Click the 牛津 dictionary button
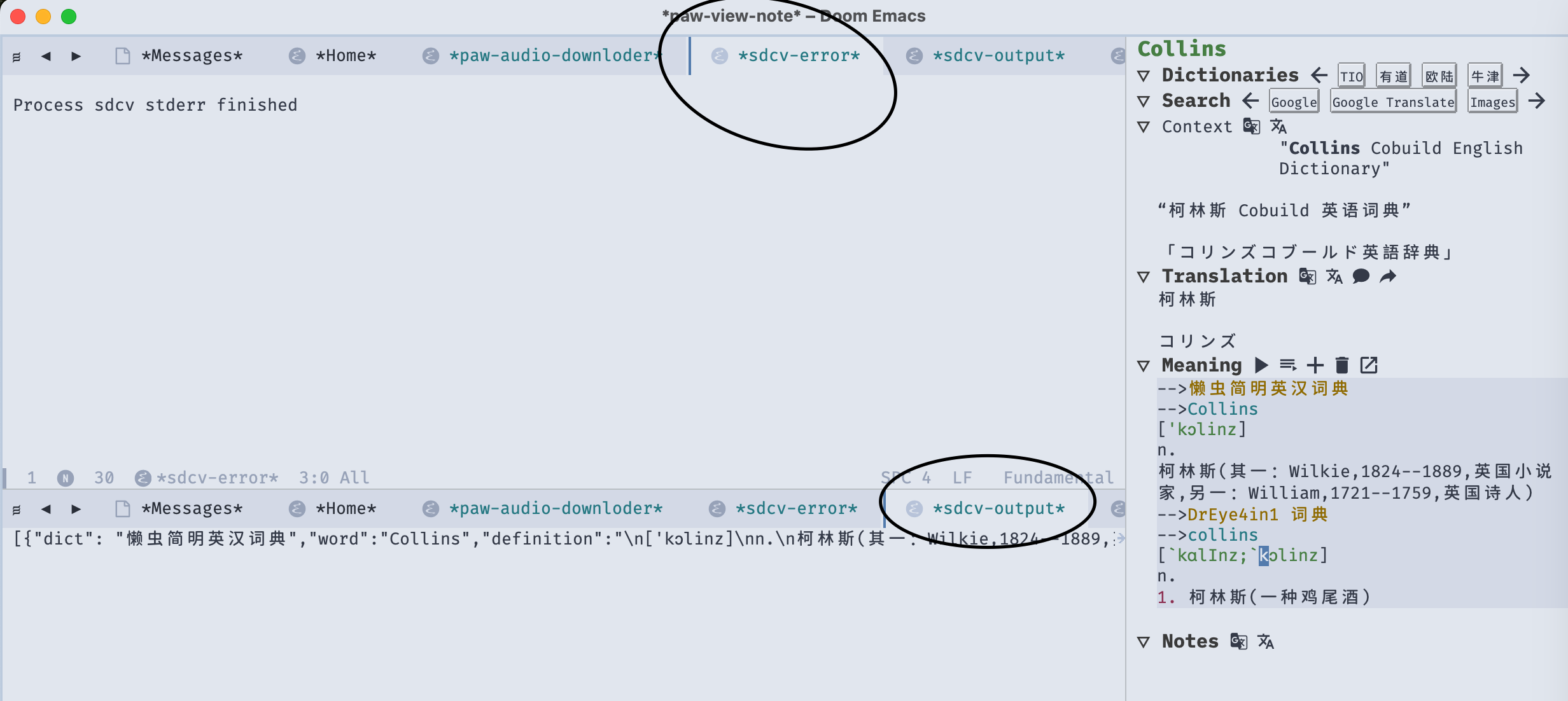 (x=1485, y=76)
